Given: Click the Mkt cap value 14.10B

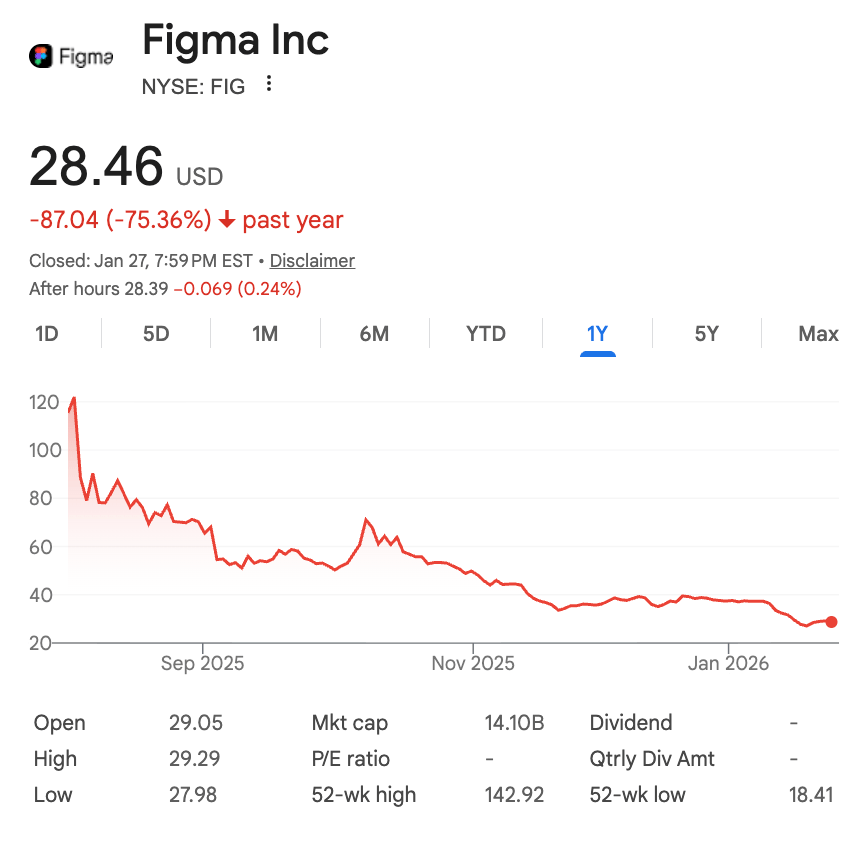Looking at the screenshot, I should click(514, 722).
